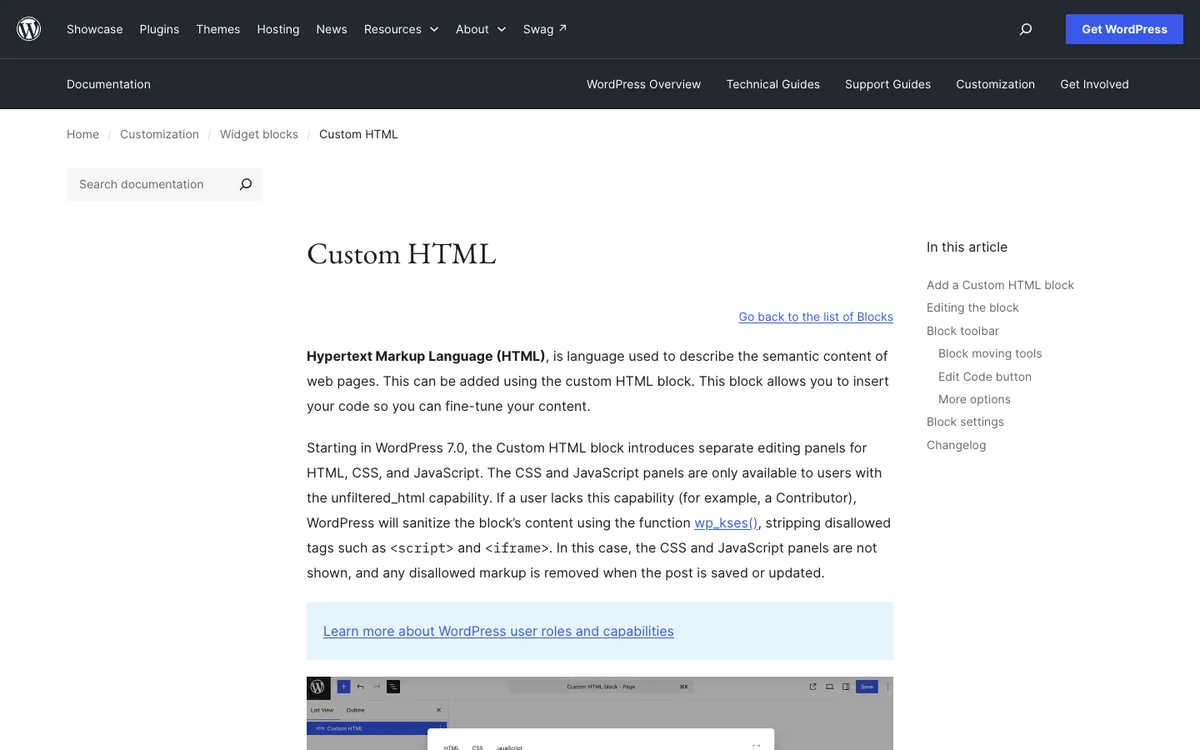Open the News section
The width and height of the screenshot is (1200, 750).
(332, 29)
